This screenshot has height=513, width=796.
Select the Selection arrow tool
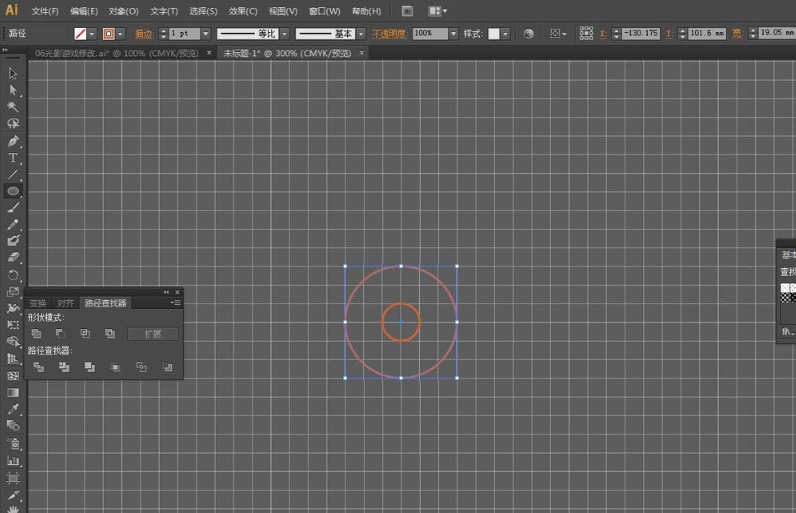pos(13,73)
